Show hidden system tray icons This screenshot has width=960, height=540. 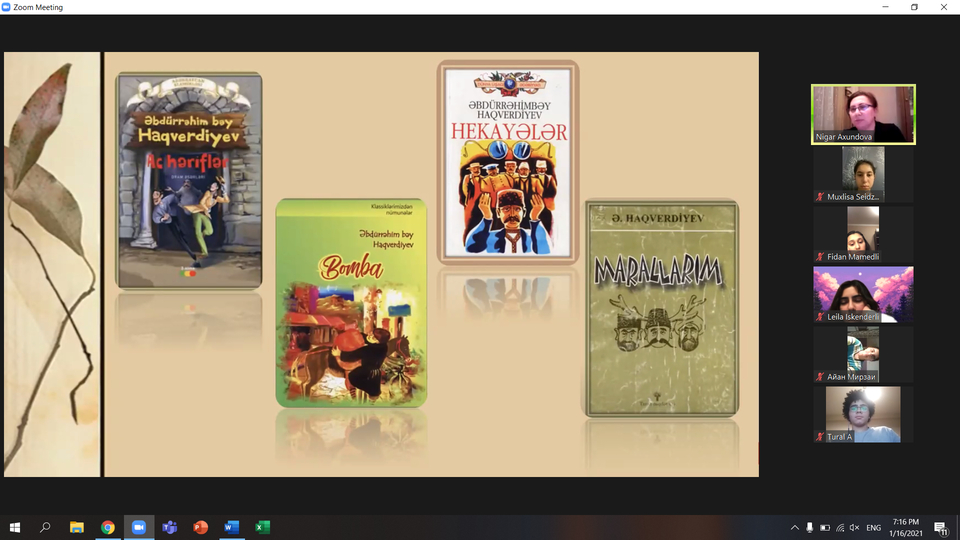795,528
